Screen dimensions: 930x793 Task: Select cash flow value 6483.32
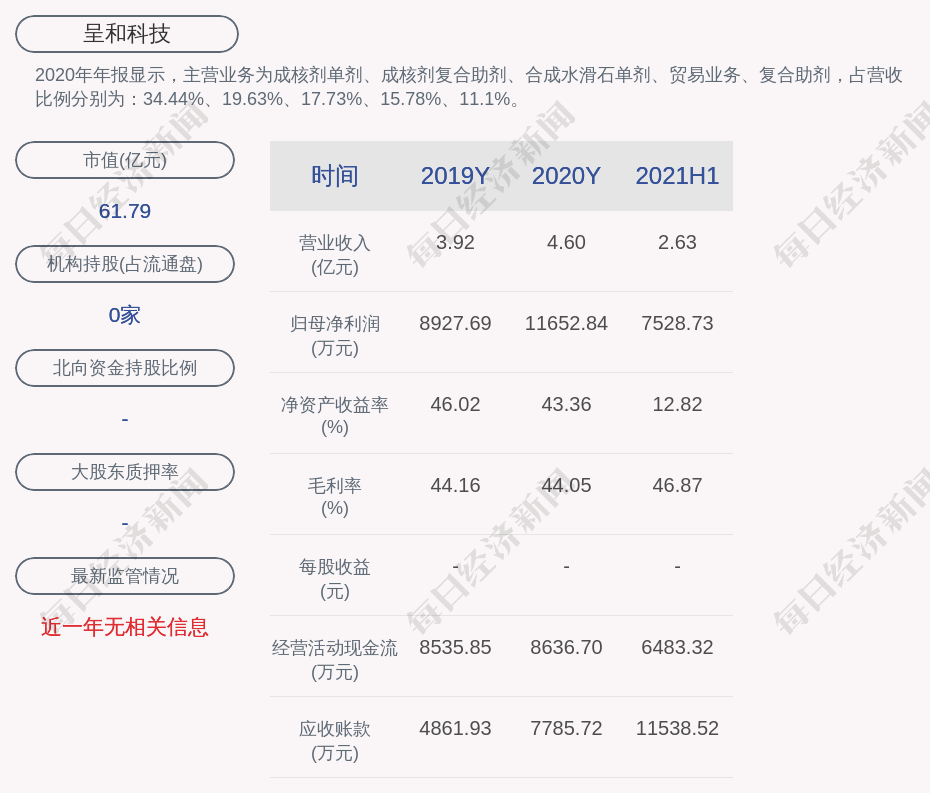[x=677, y=647]
